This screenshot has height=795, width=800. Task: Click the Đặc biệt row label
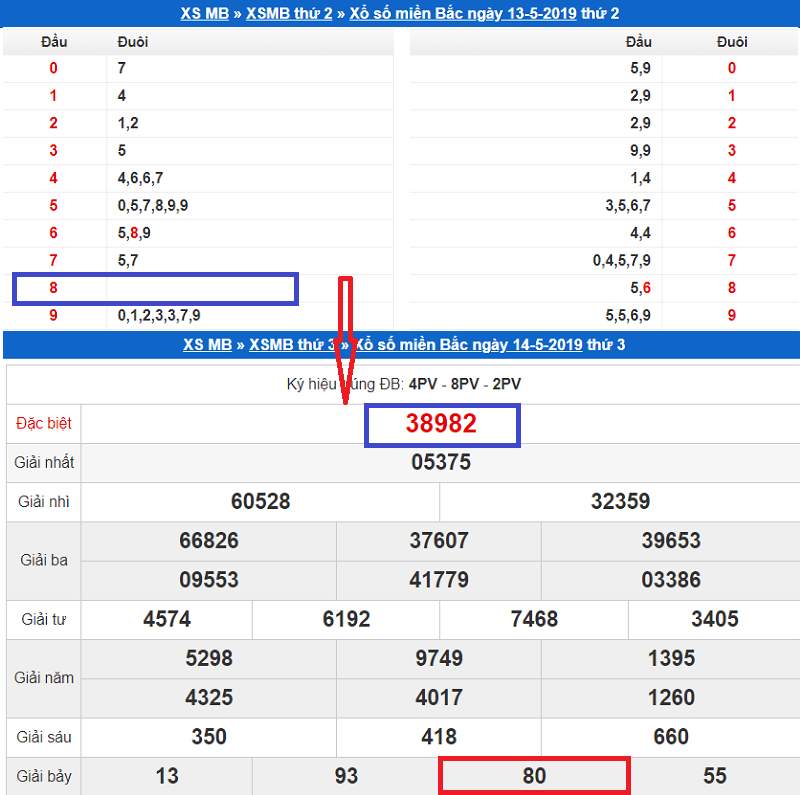(x=44, y=423)
